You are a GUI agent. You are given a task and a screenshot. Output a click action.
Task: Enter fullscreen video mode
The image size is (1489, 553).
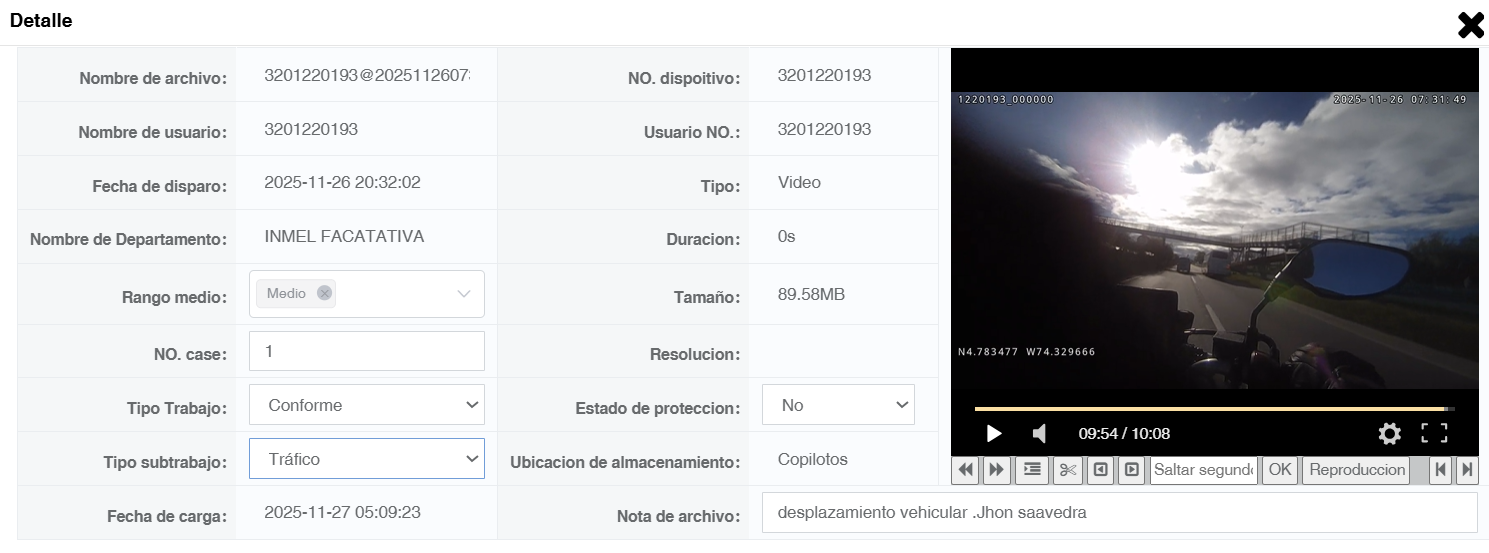[x=1435, y=433]
